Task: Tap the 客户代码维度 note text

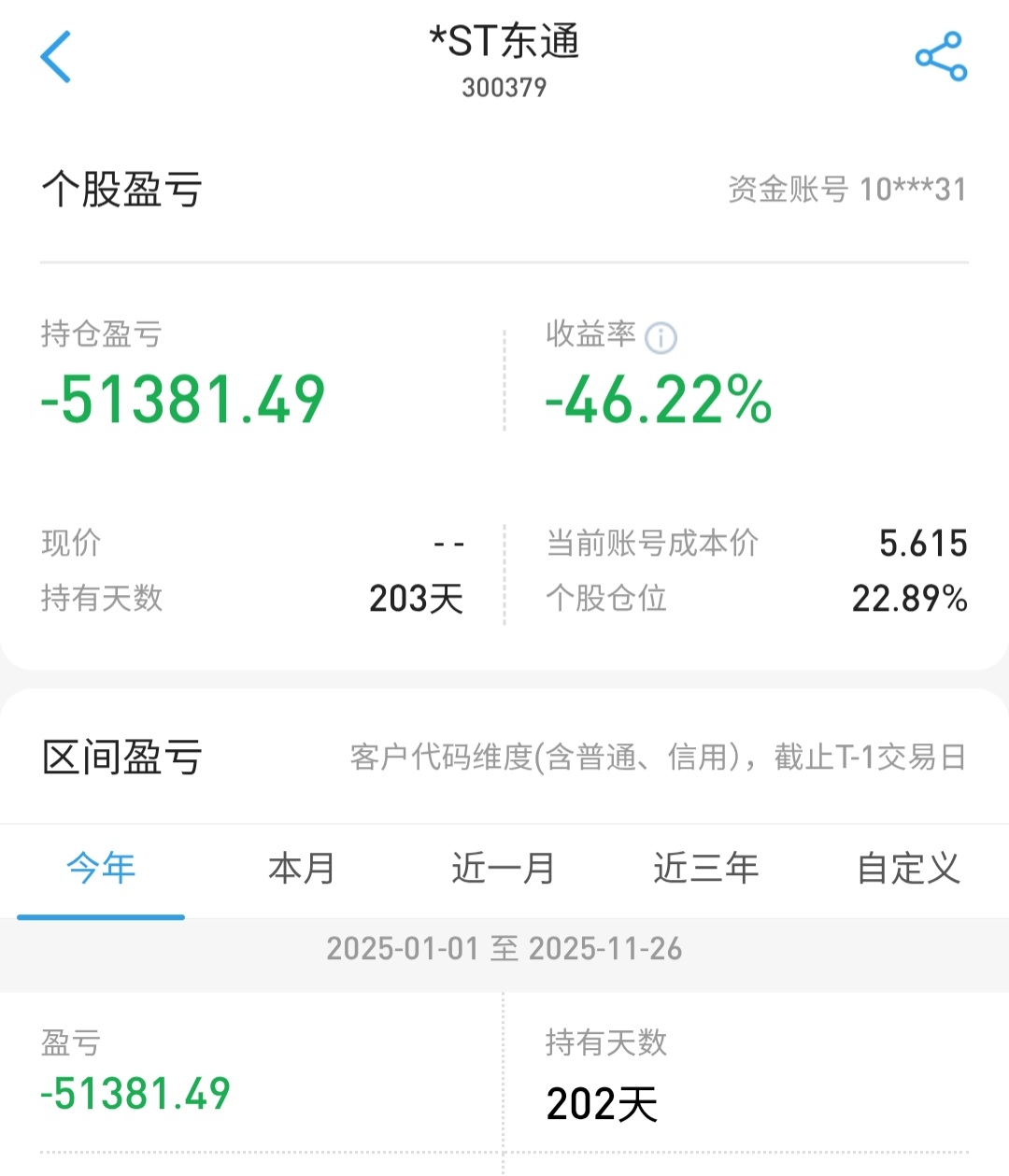Action: (659, 757)
